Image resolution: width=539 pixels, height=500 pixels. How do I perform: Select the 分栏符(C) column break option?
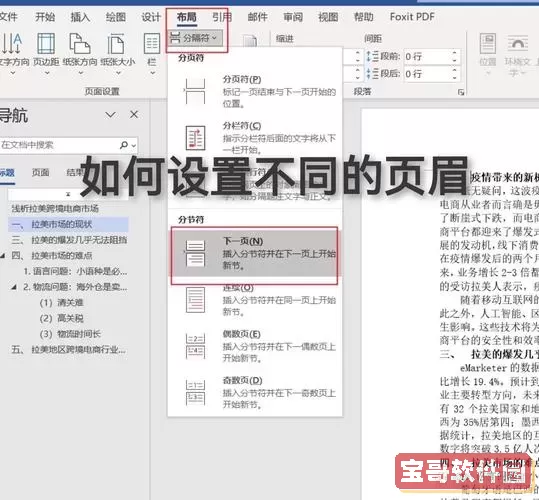pyautogui.click(x=255, y=137)
